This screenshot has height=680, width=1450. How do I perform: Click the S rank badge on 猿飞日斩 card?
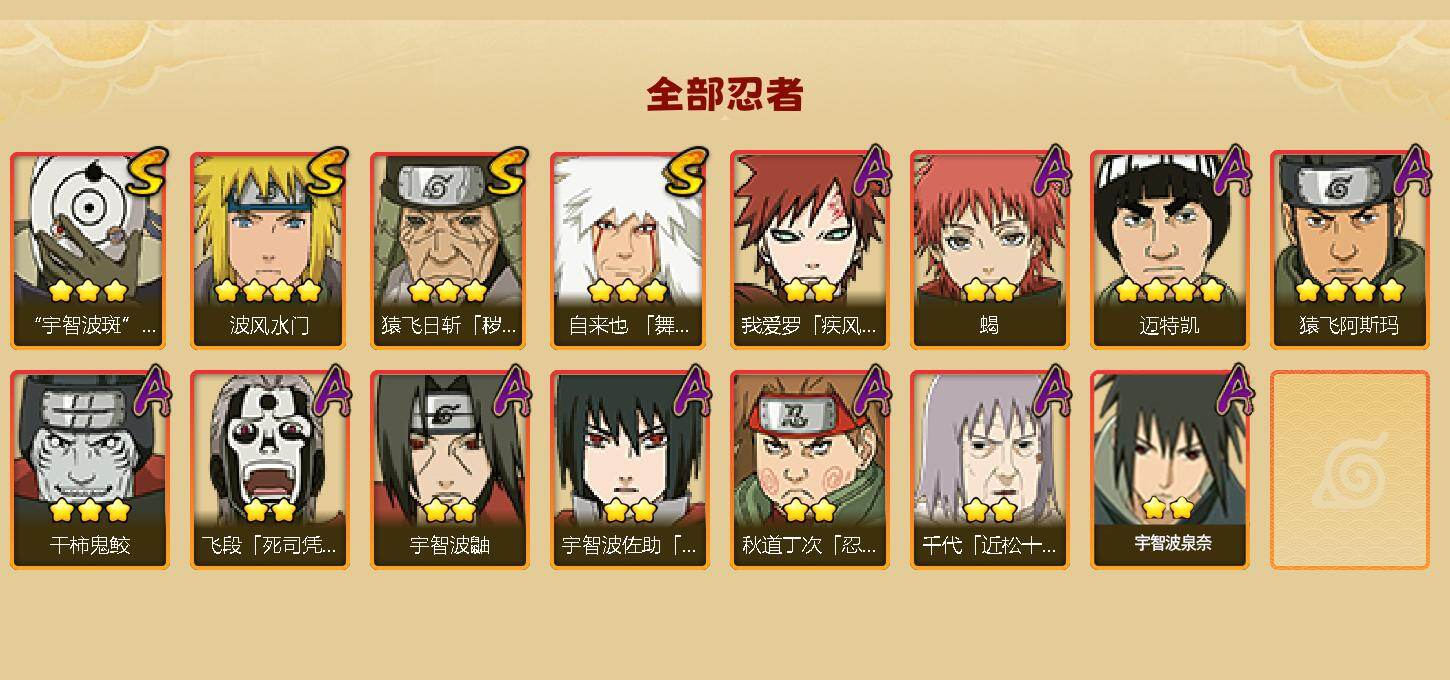coord(508,170)
